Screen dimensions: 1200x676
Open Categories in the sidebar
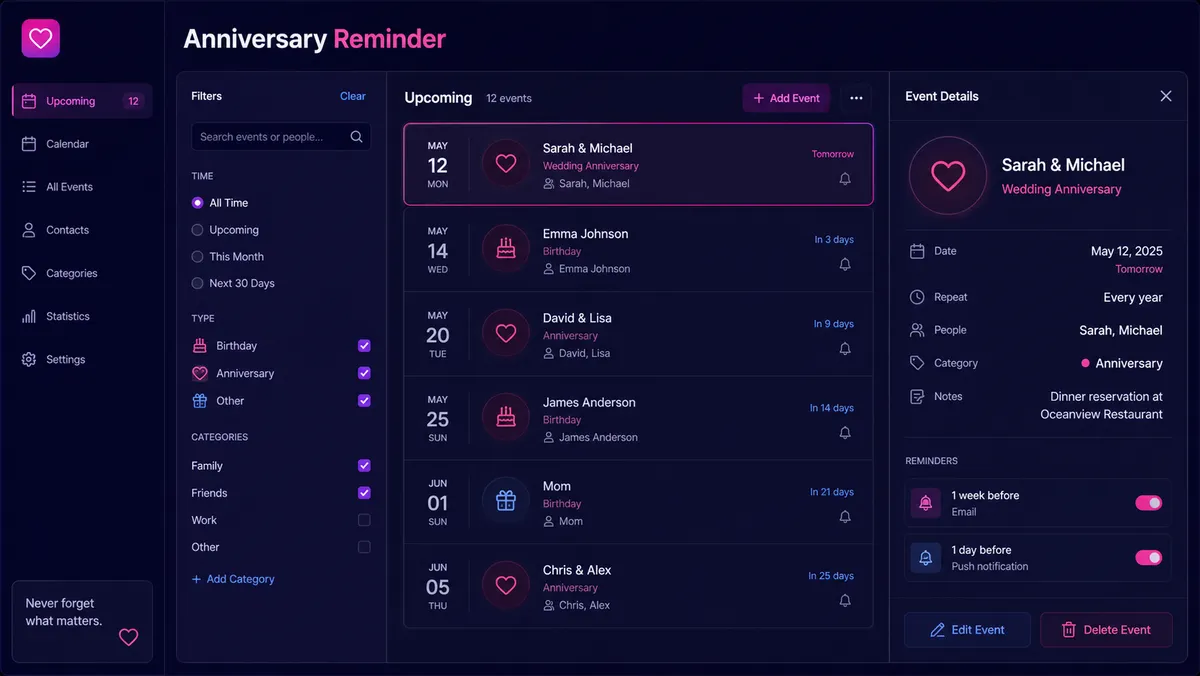pyautogui.click(x=82, y=273)
